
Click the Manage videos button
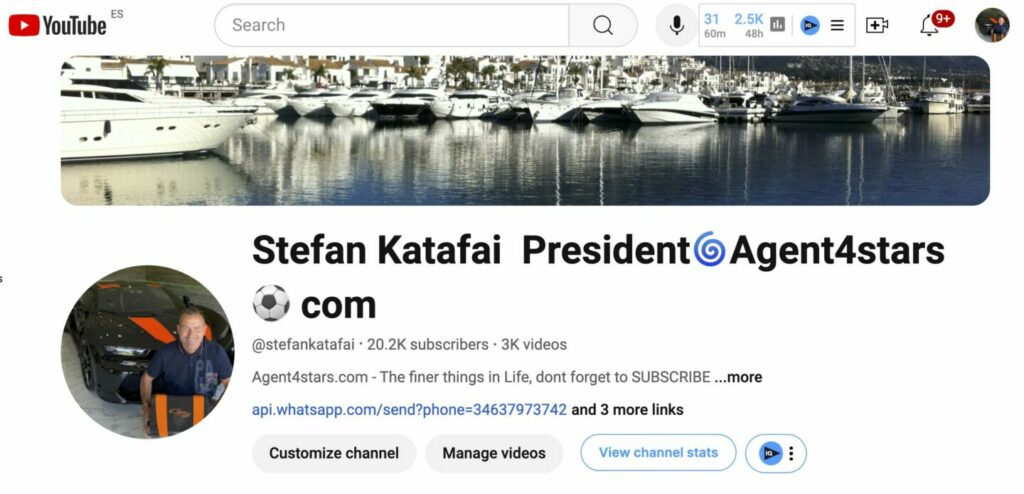[x=494, y=453]
